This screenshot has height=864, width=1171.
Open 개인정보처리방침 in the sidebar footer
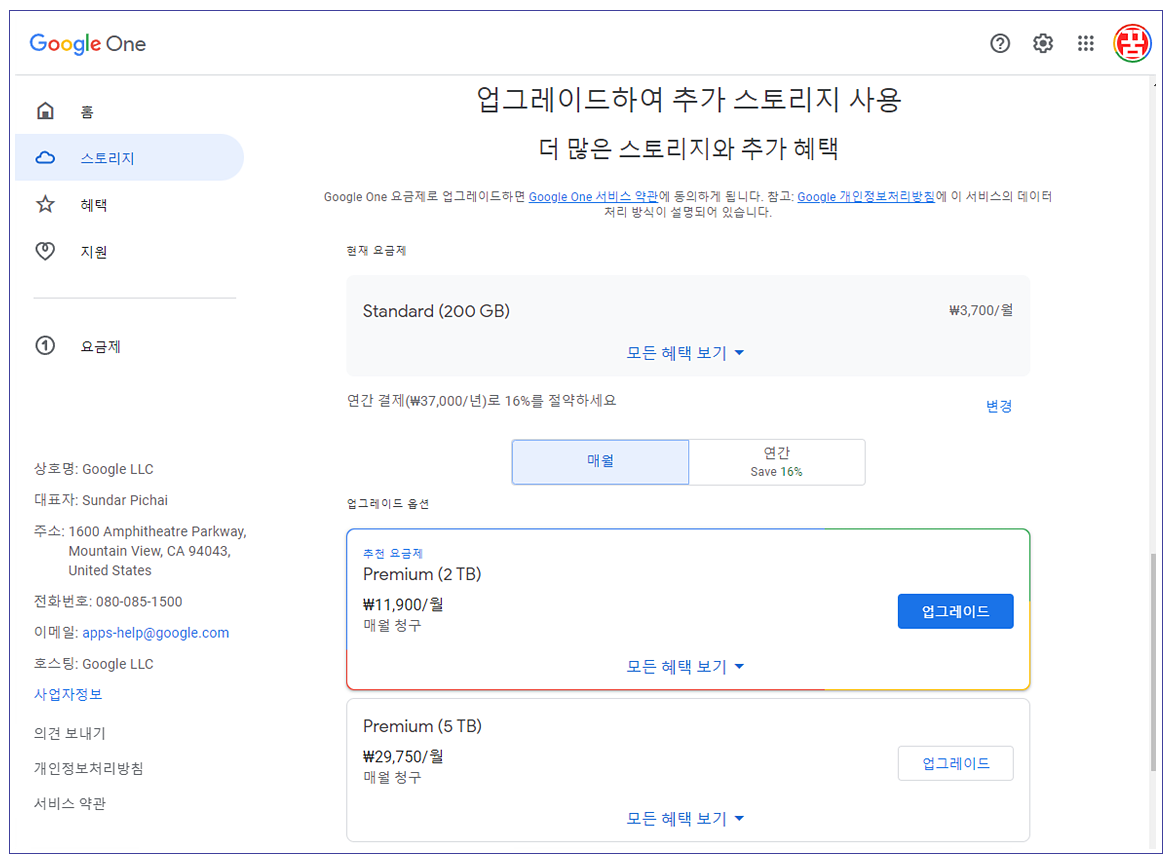tap(88, 768)
